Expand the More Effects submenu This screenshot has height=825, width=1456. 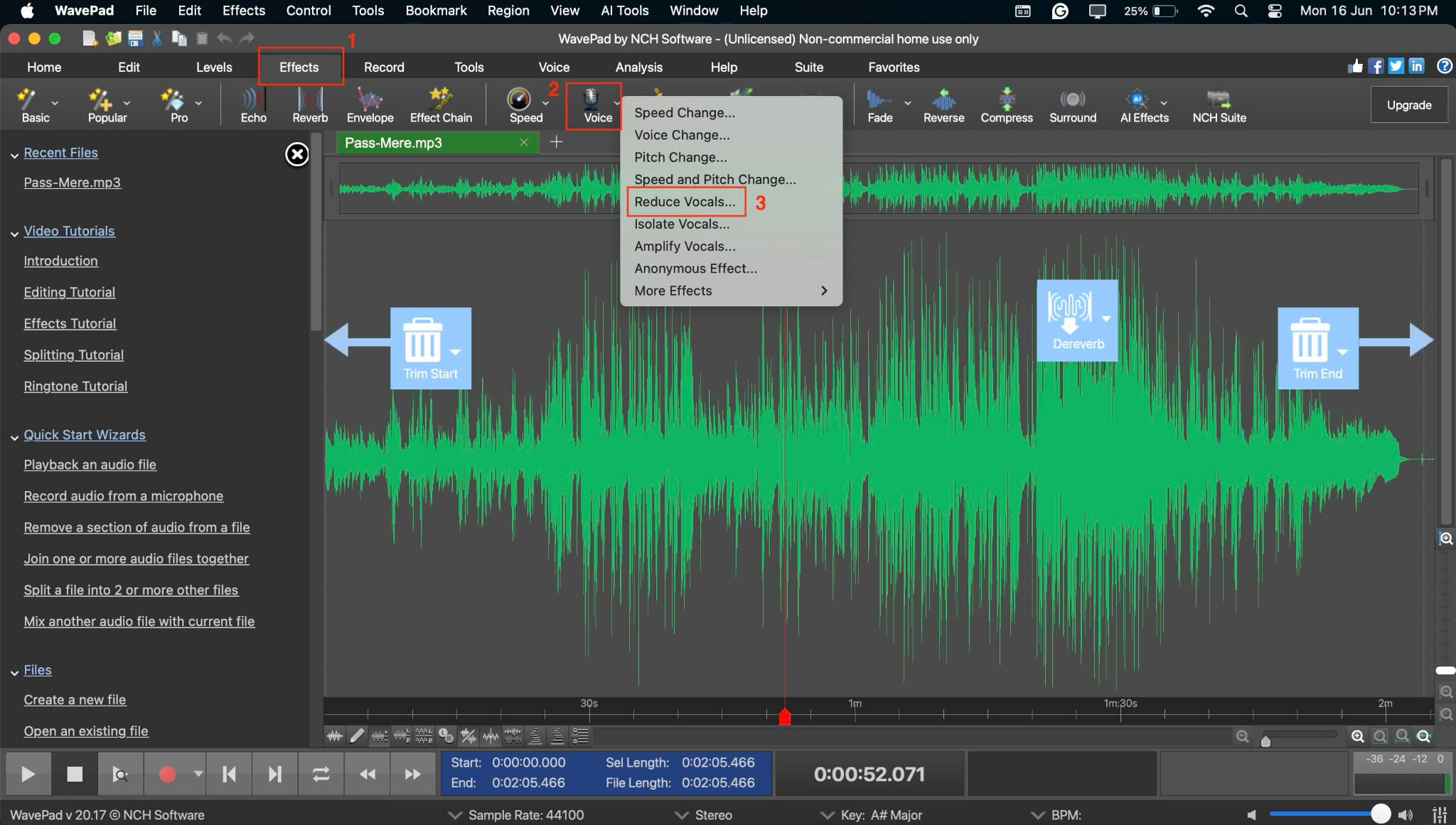[731, 291]
